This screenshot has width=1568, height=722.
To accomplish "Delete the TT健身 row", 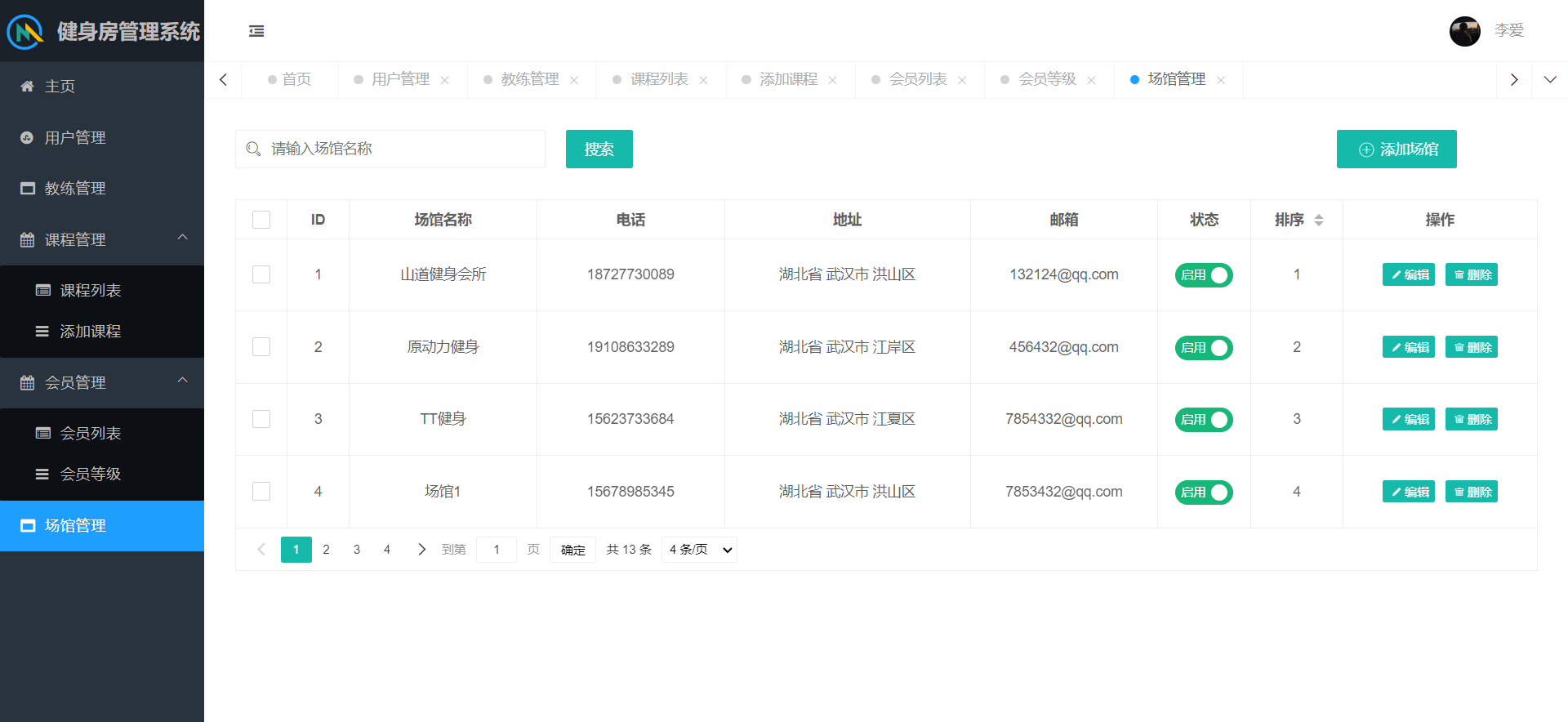I will [x=1472, y=419].
